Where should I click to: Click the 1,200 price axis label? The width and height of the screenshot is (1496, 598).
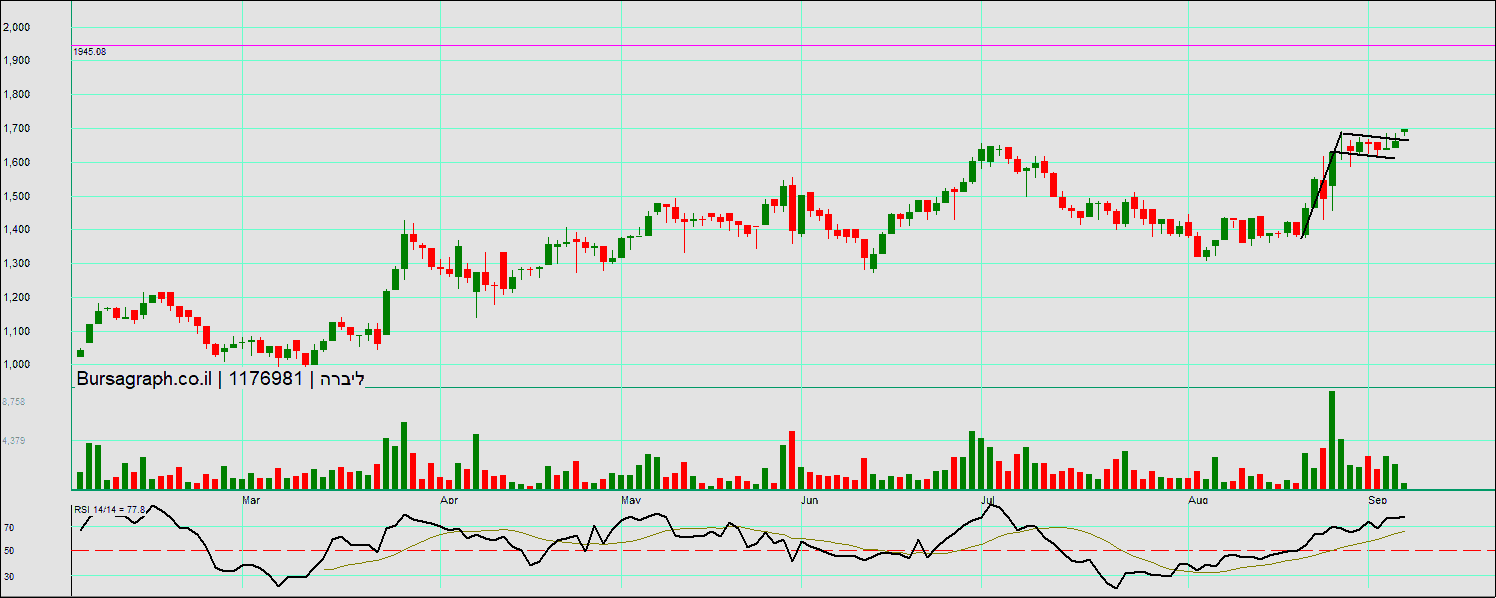pyautogui.click(x=16, y=298)
